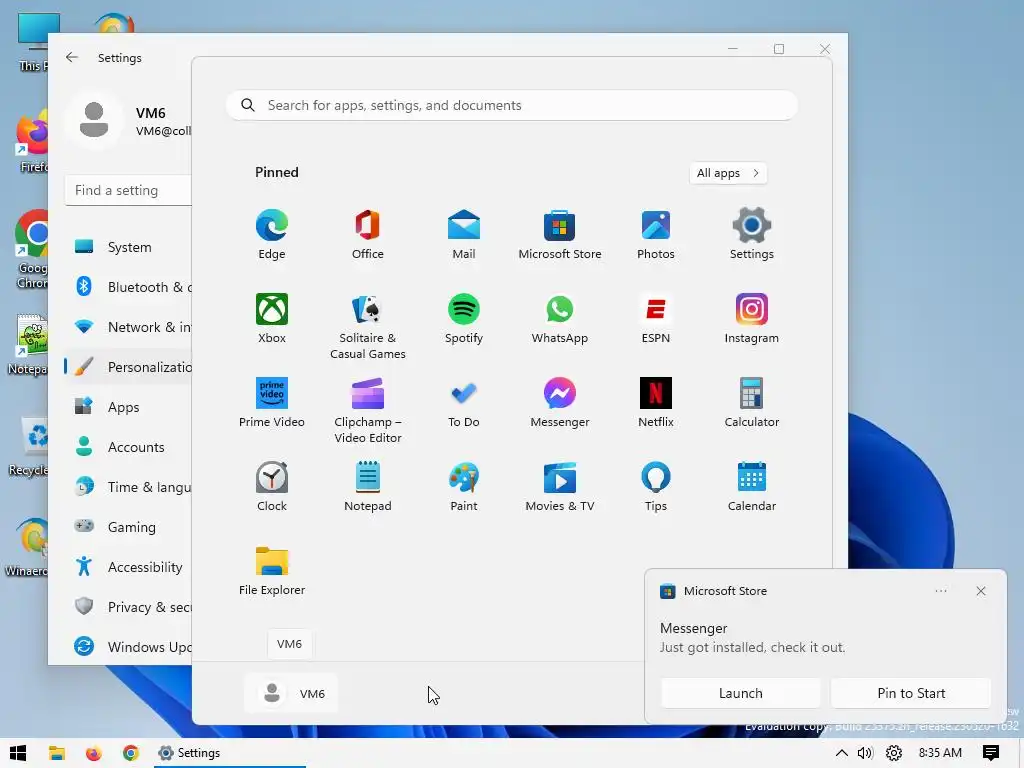The height and width of the screenshot is (768, 1024).
Task: Pin Messenger to Start from the notification
Action: (x=911, y=693)
